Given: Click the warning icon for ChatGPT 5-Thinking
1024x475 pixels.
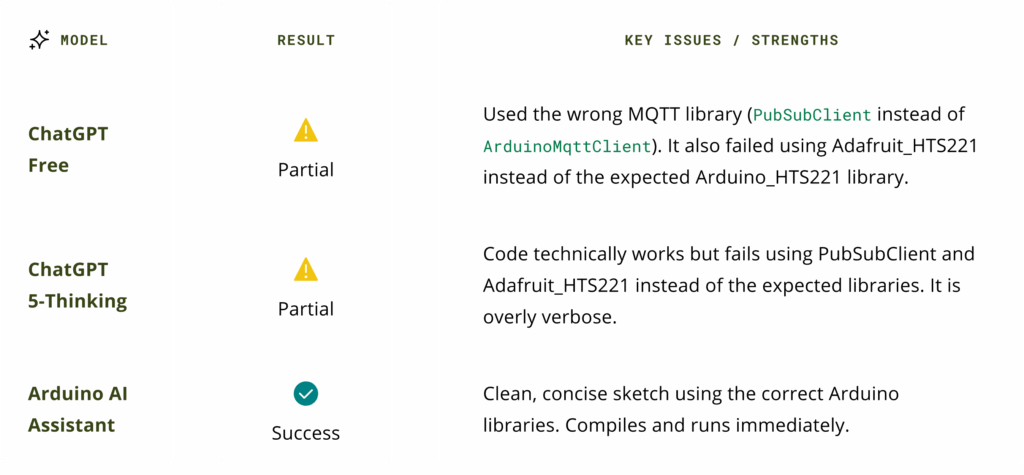Looking at the screenshot, I should (306, 269).
